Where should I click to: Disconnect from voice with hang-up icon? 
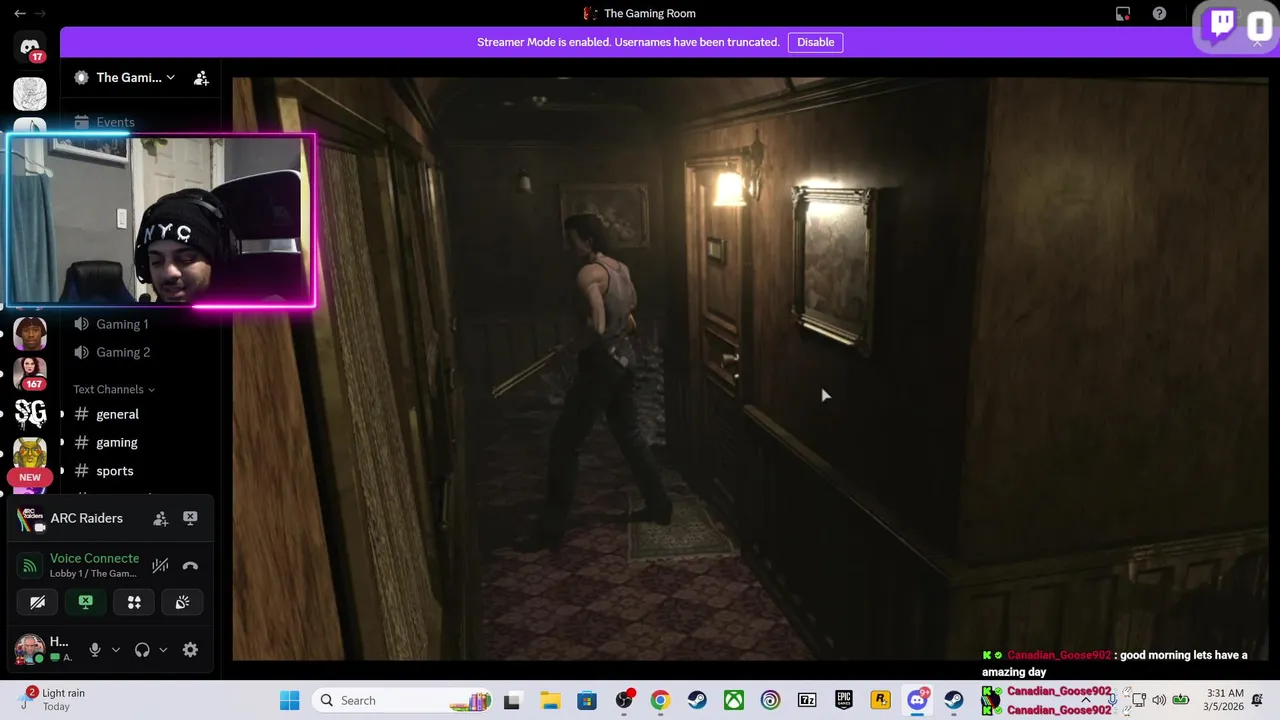(190, 566)
